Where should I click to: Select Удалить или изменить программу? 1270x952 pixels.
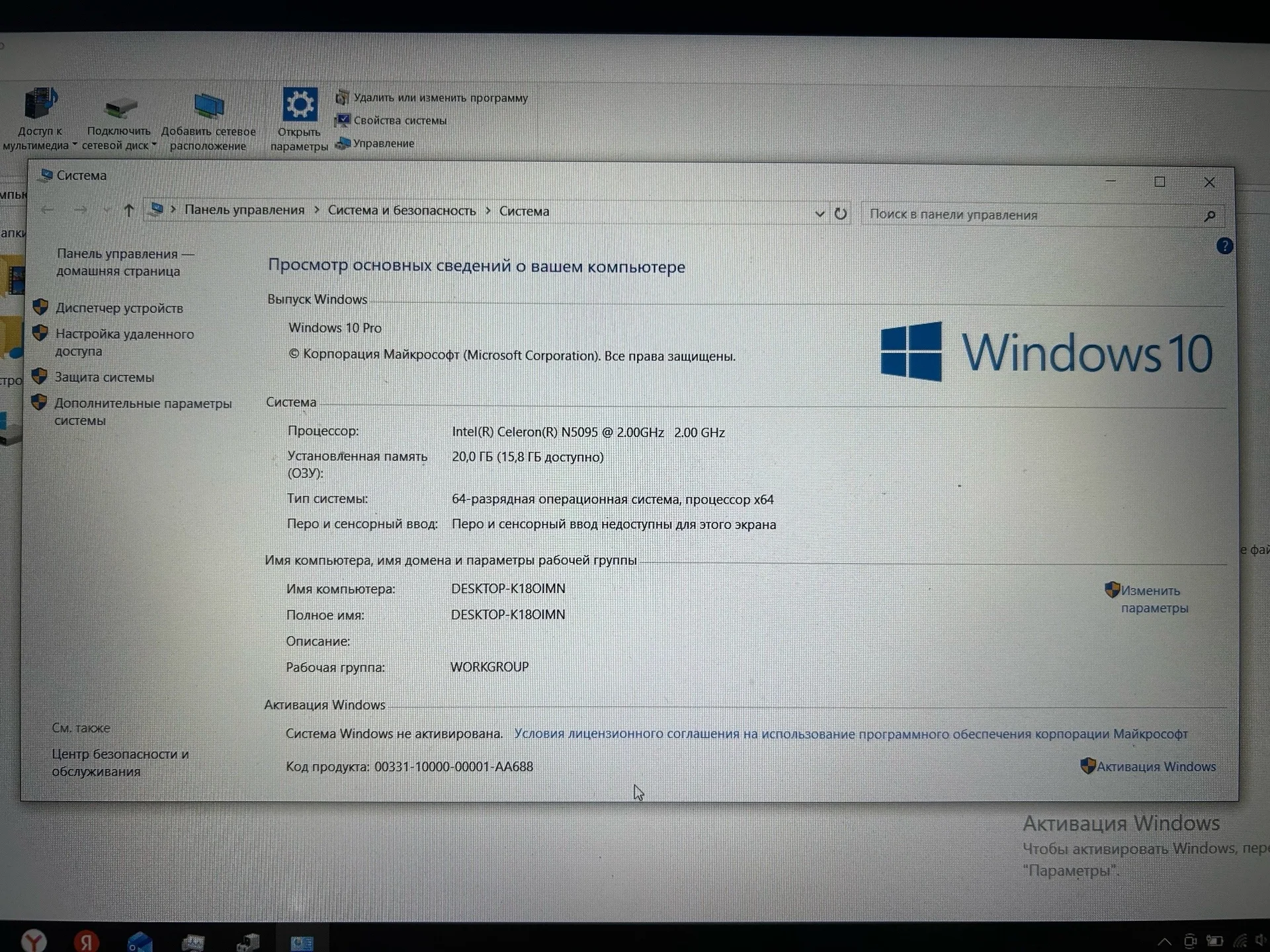coord(432,98)
